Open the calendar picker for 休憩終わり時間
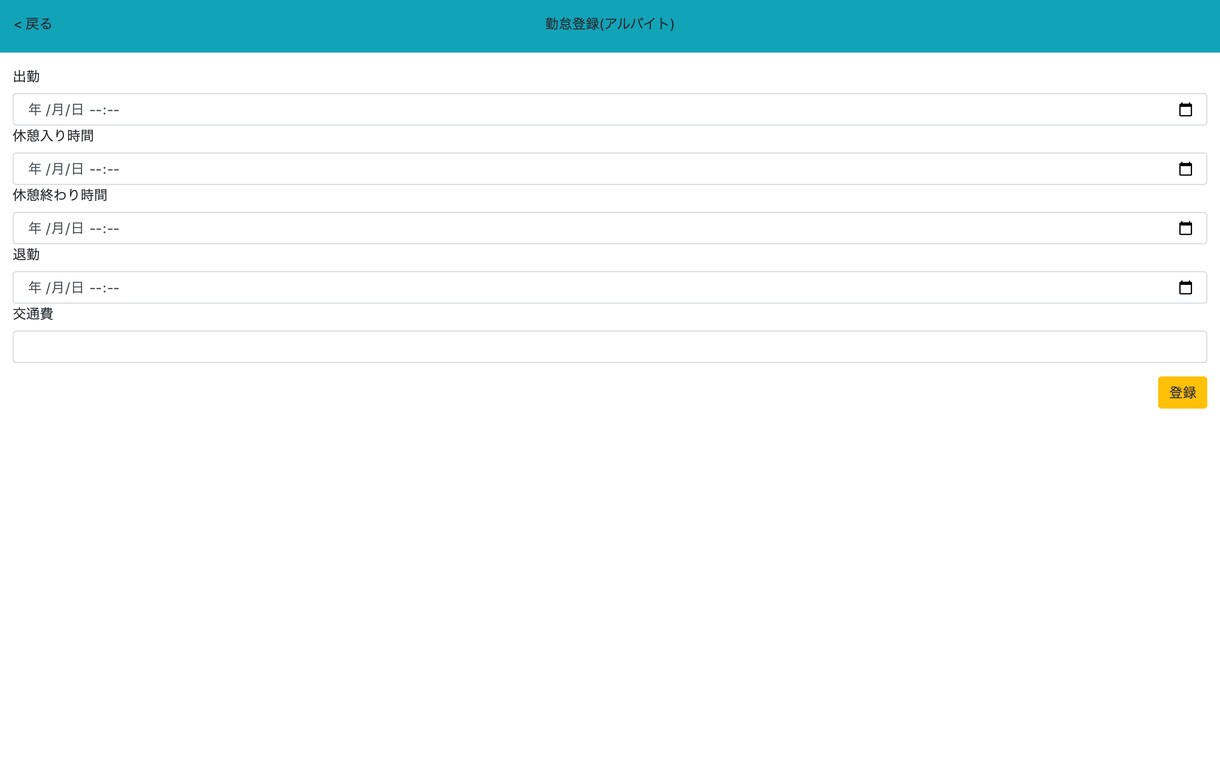 tap(1185, 228)
